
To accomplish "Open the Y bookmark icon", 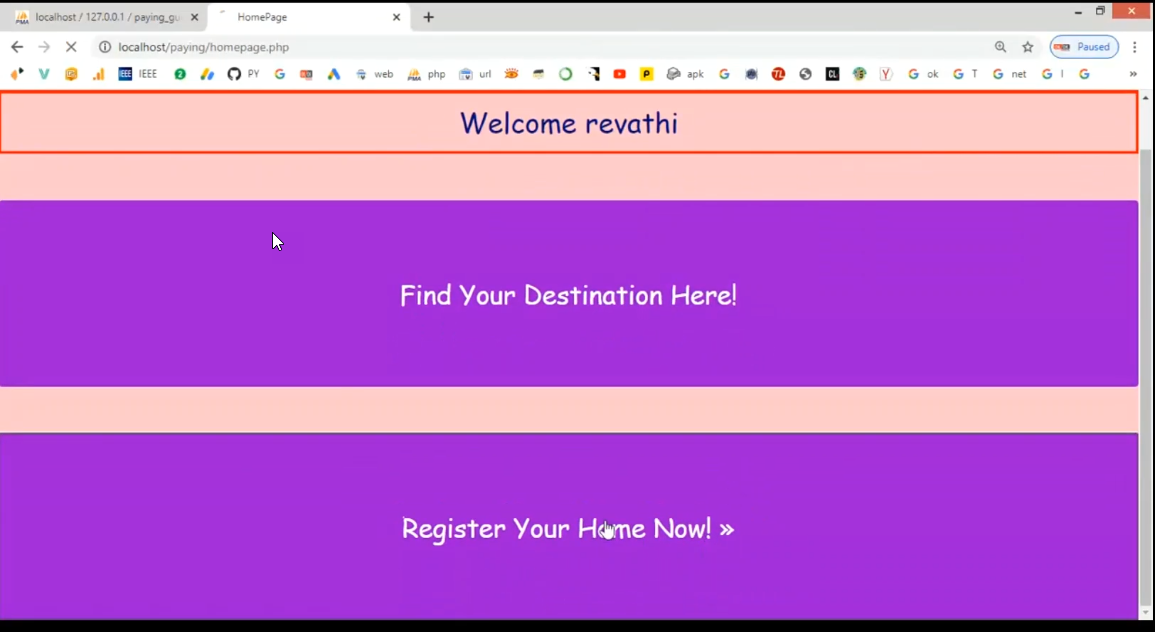I will 886,74.
